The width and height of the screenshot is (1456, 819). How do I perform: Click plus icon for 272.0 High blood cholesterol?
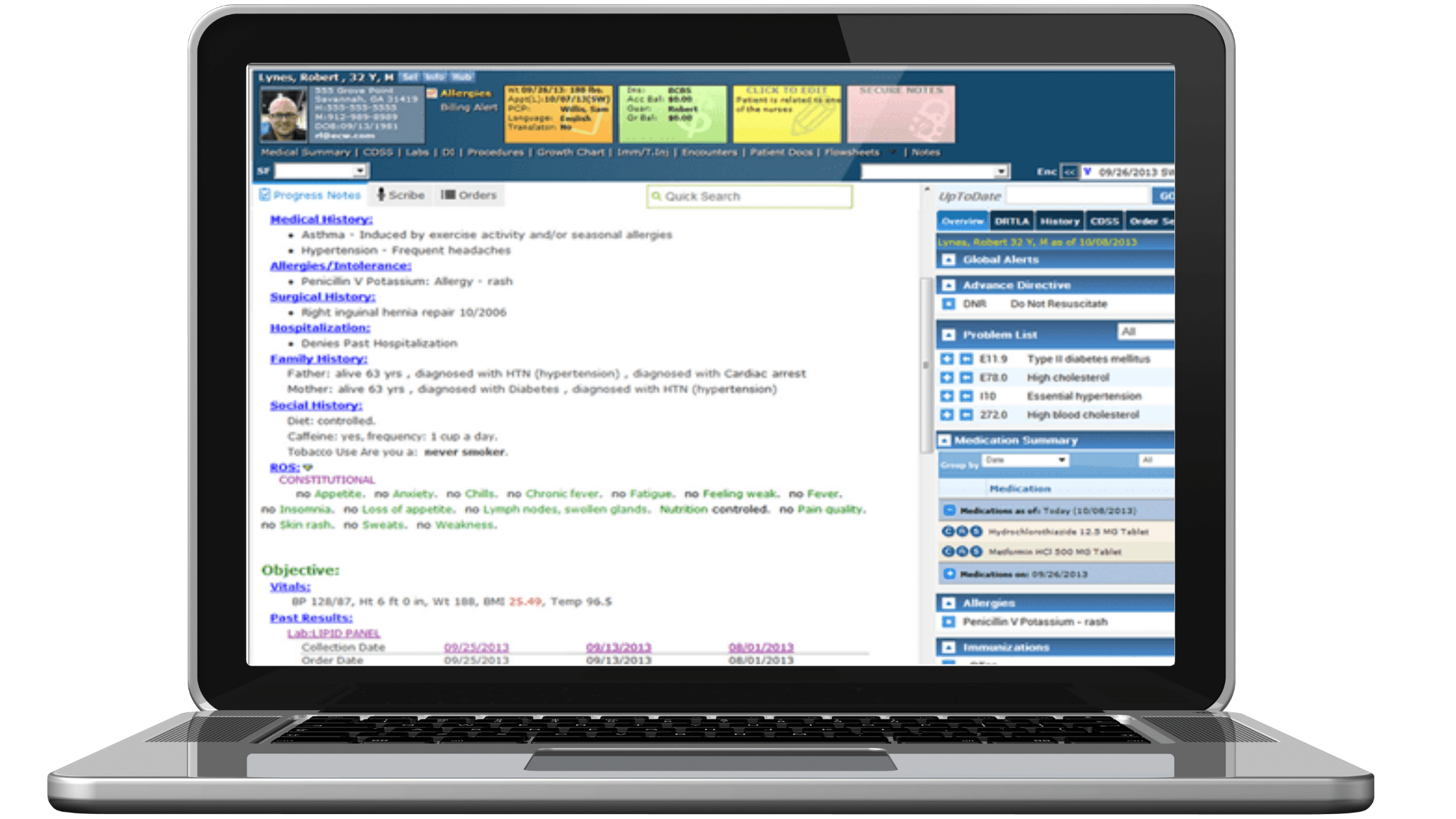click(947, 414)
